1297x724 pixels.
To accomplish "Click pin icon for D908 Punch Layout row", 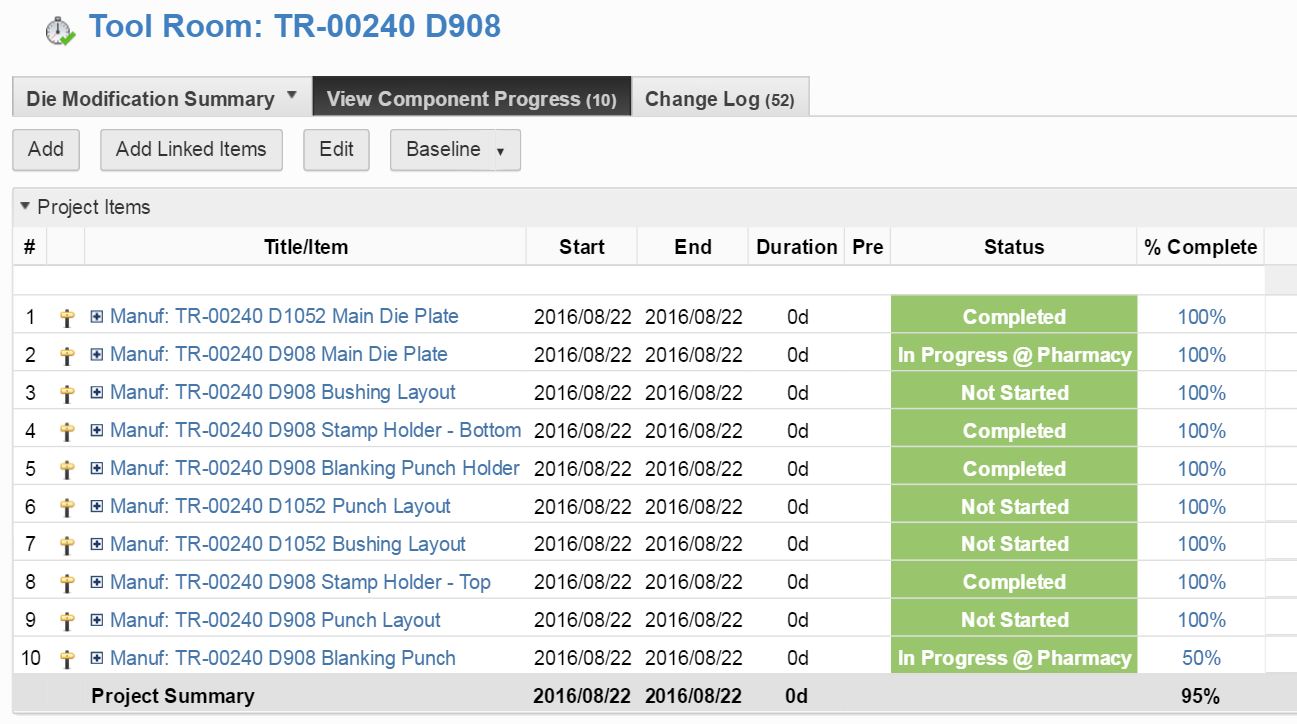I will coord(67,621).
